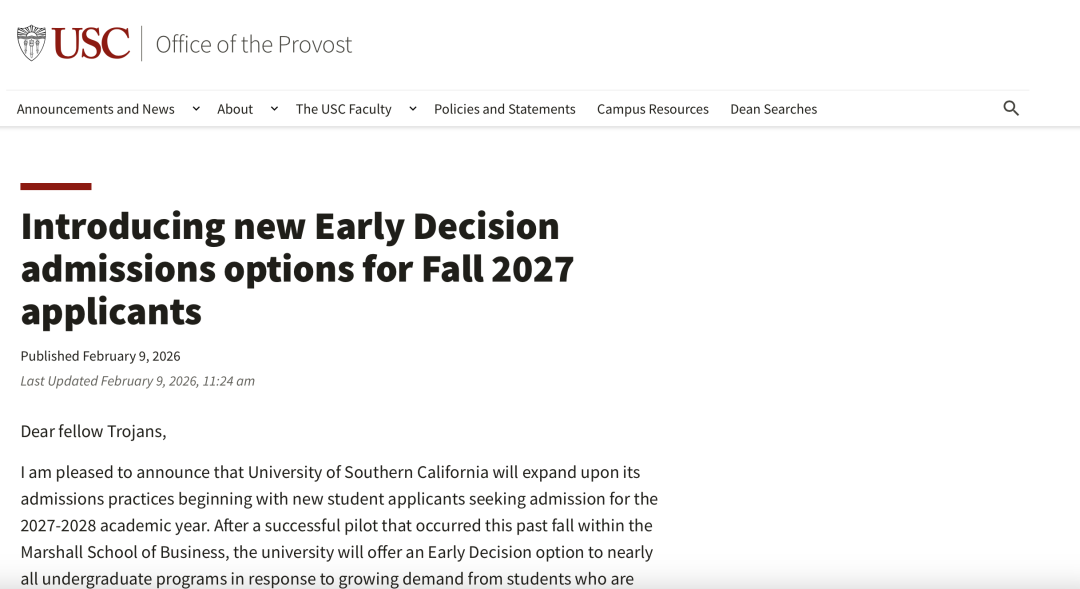Open the About menu item
The height and width of the screenshot is (589, 1080).
235,109
